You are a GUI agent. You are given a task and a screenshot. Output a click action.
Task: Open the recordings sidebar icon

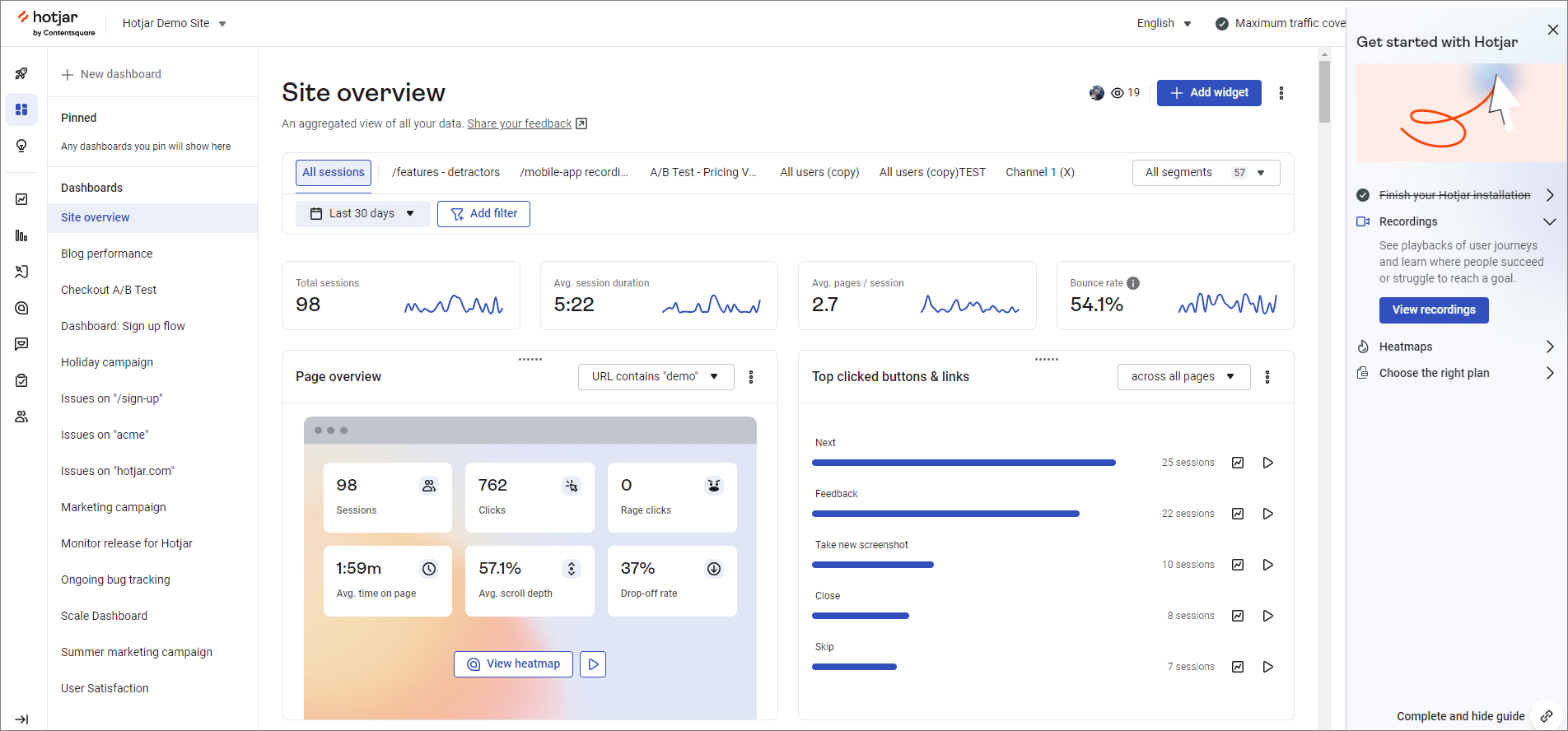pos(21,272)
